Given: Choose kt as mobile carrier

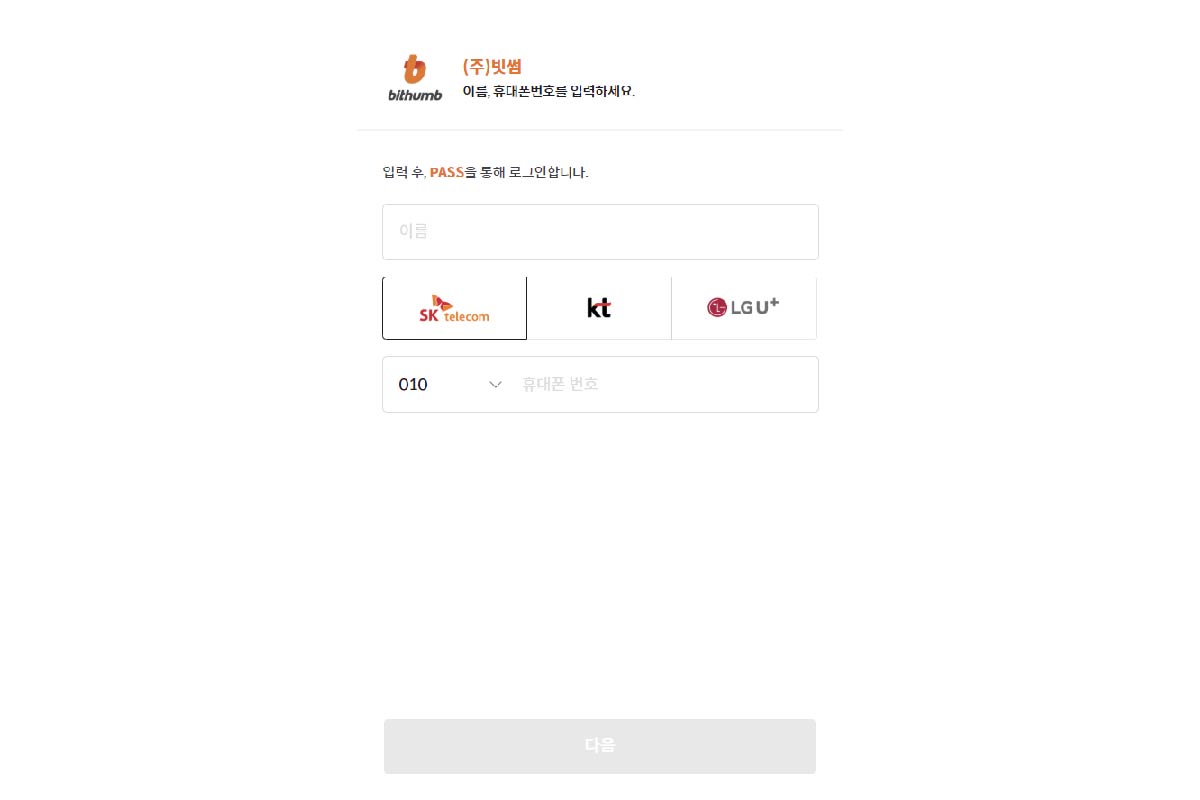Looking at the screenshot, I should click(599, 308).
